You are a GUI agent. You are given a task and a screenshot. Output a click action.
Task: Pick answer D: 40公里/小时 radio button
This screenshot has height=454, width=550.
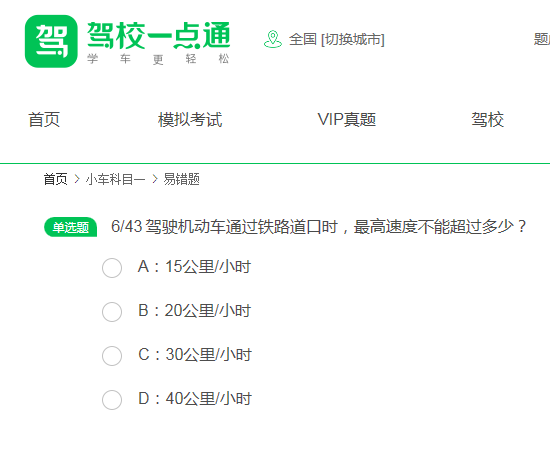112,400
